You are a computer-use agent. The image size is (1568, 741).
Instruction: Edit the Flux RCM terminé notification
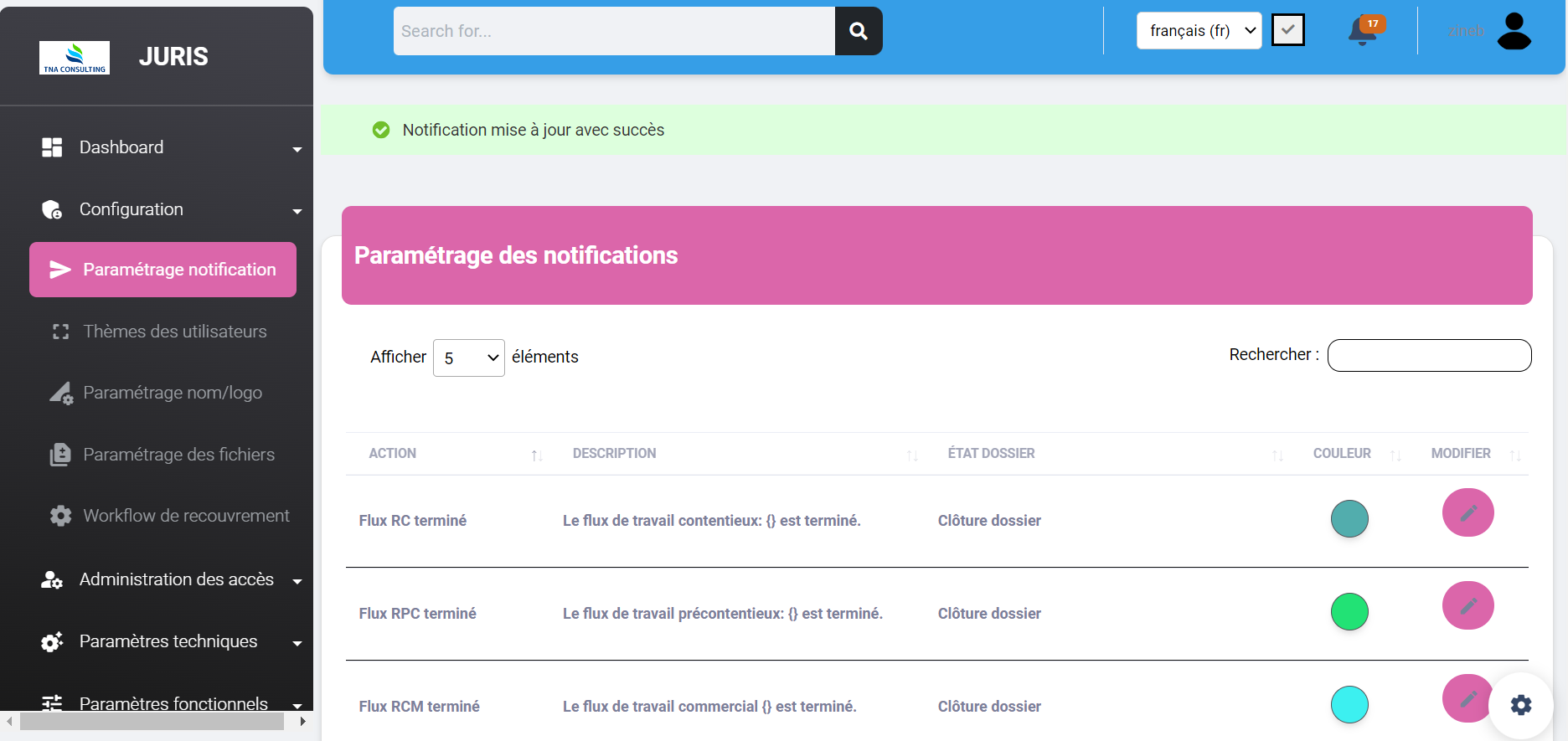pyautogui.click(x=1466, y=698)
